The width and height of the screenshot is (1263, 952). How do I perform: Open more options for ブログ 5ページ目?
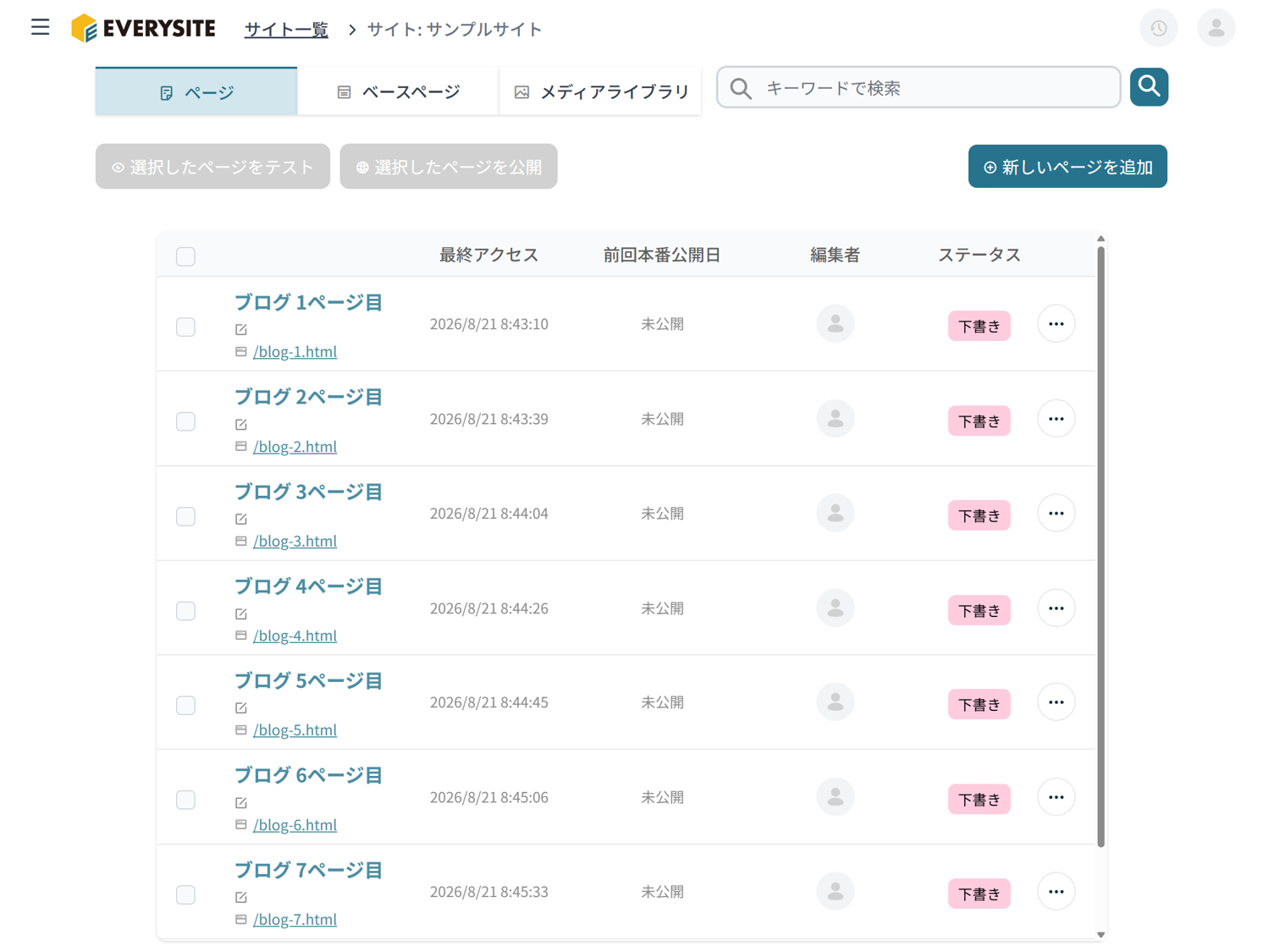click(x=1056, y=702)
